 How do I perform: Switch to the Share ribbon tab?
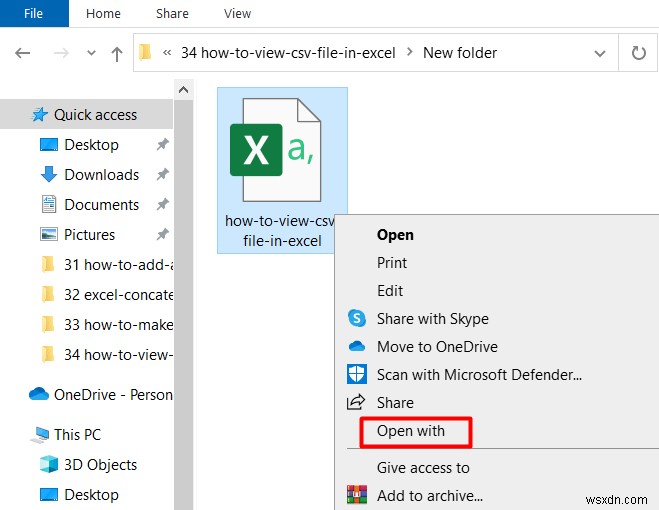[172, 13]
